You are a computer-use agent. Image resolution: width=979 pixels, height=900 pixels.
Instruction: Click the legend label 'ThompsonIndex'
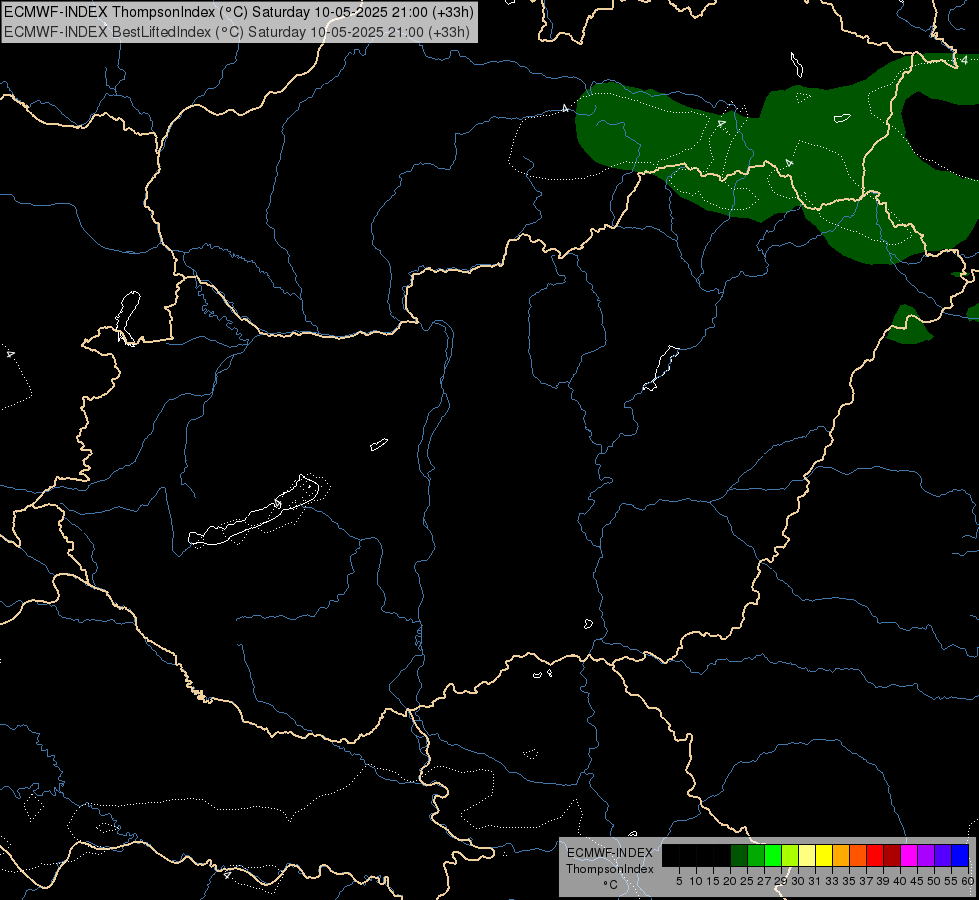pyautogui.click(x=610, y=869)
